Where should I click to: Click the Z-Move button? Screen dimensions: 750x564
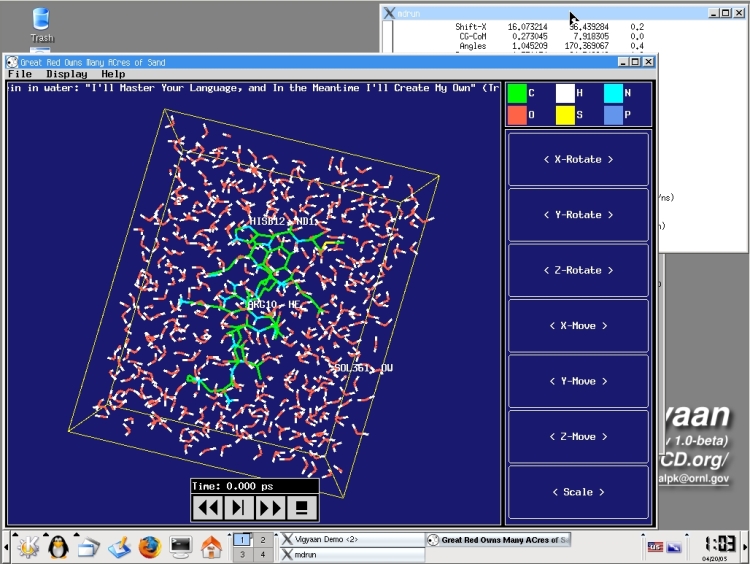pos(579,437)
